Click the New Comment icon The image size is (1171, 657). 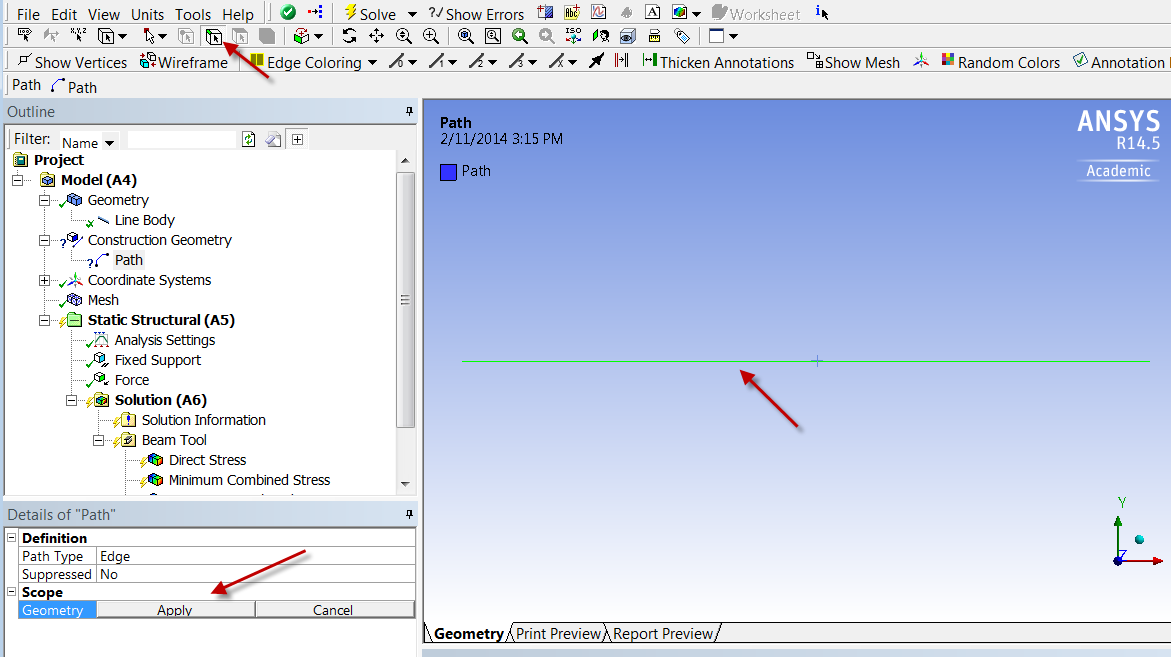click(x=572, y=13)
